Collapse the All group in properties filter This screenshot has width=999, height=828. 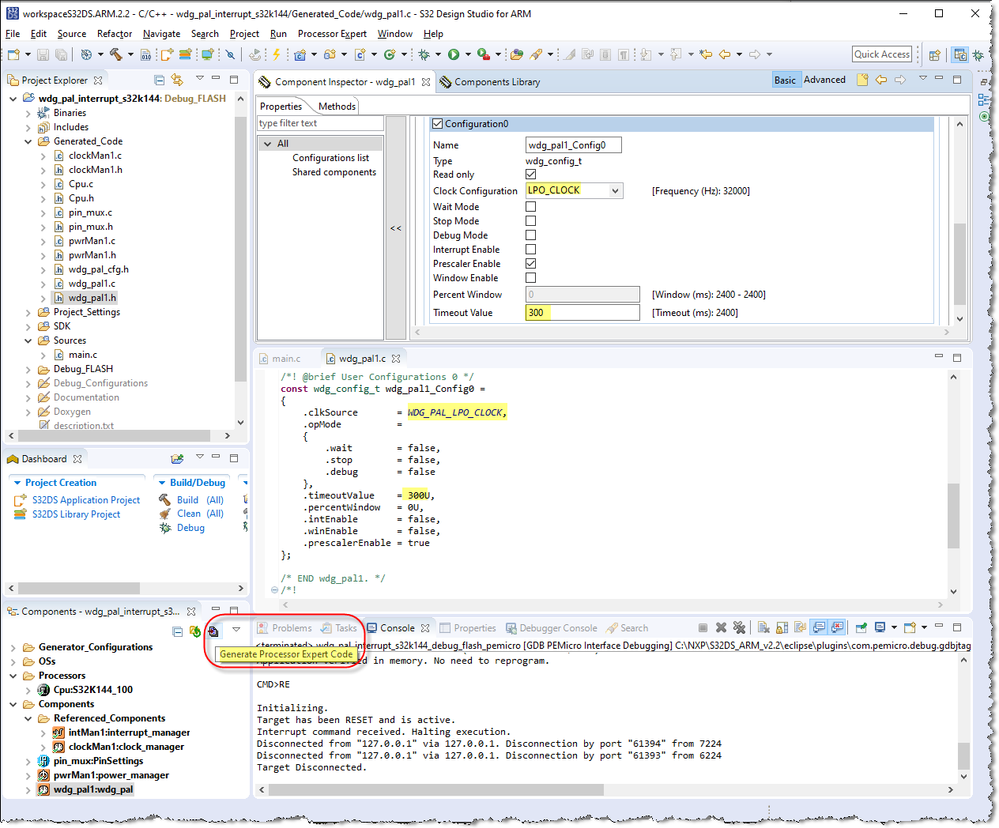pyautogui.click(x=268, y=144)
